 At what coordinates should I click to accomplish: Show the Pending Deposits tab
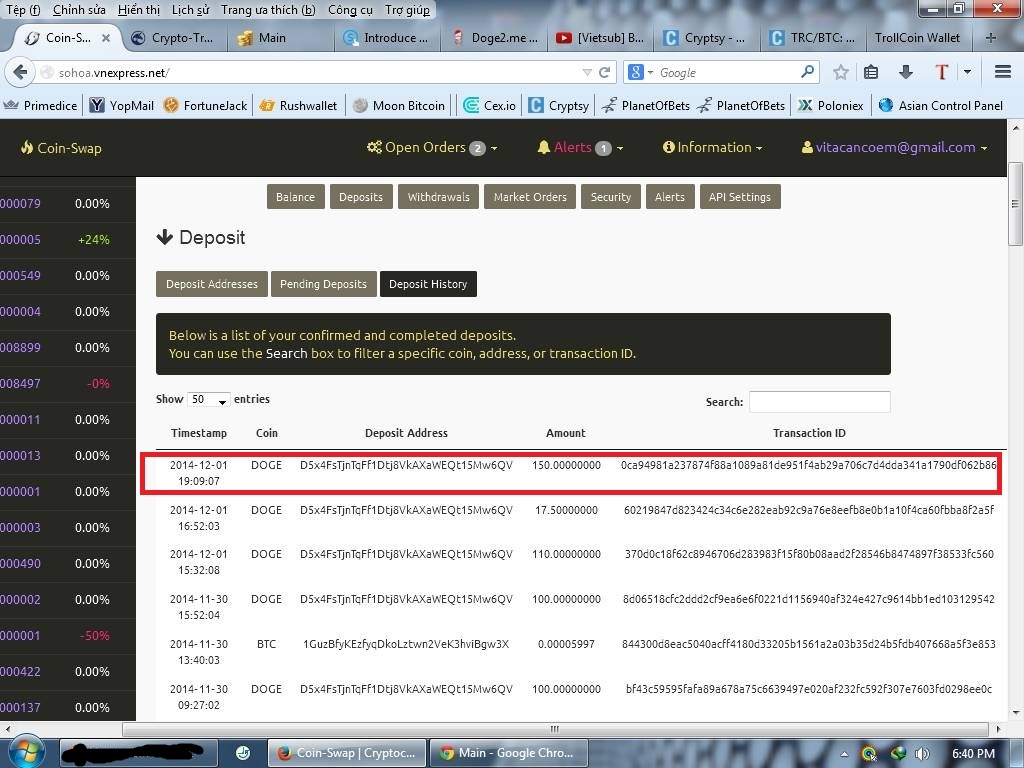(x=323, y=284)
